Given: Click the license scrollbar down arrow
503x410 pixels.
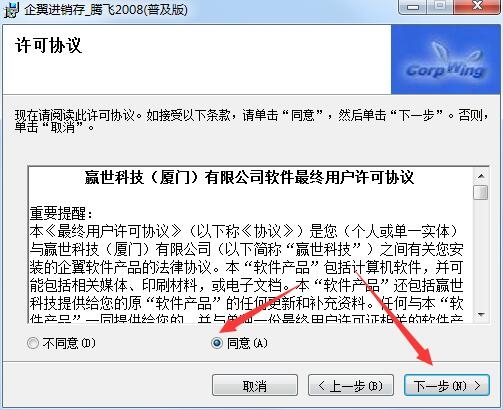Looking at the screenshot, I should 481,314.
